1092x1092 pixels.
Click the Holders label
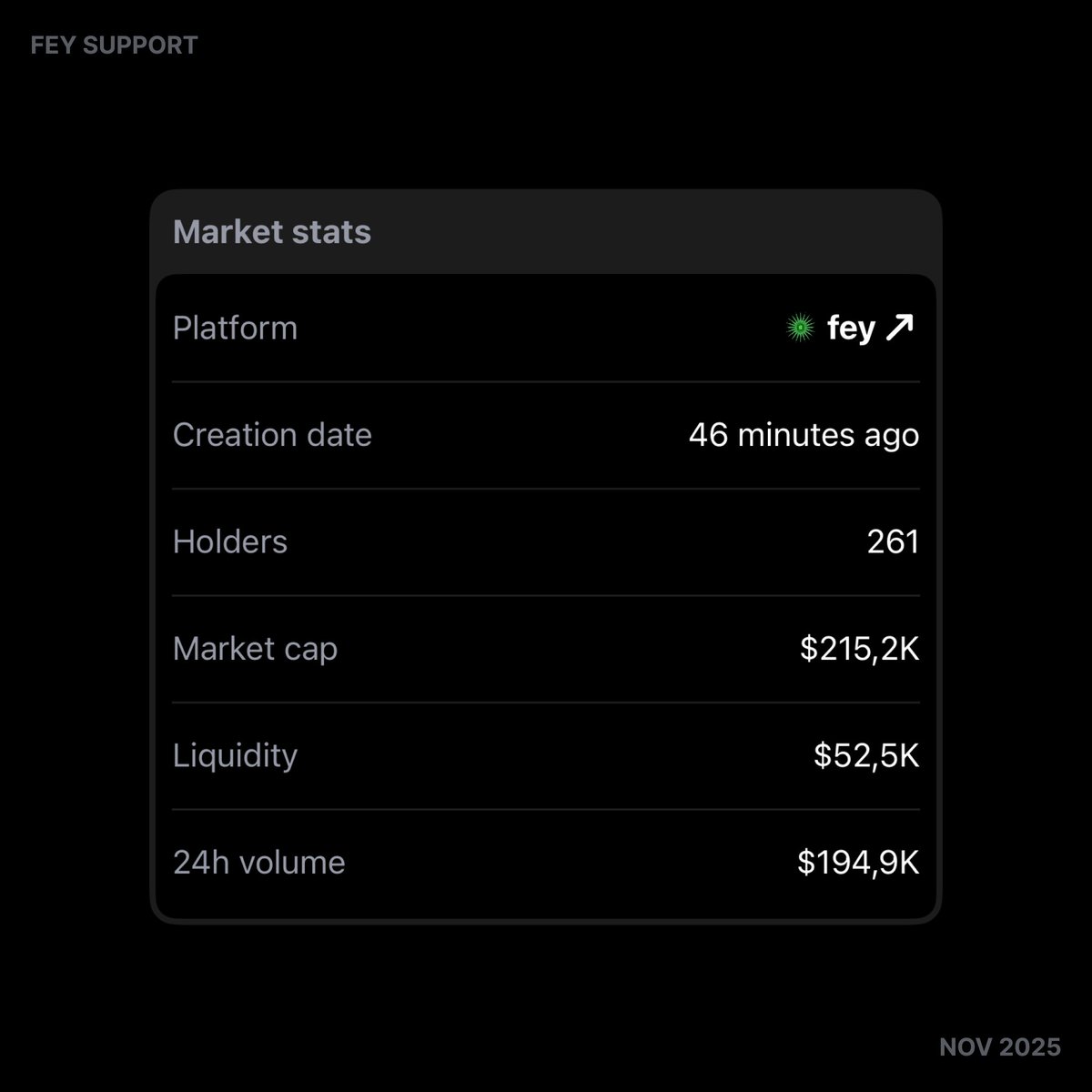tap(230, 542)
